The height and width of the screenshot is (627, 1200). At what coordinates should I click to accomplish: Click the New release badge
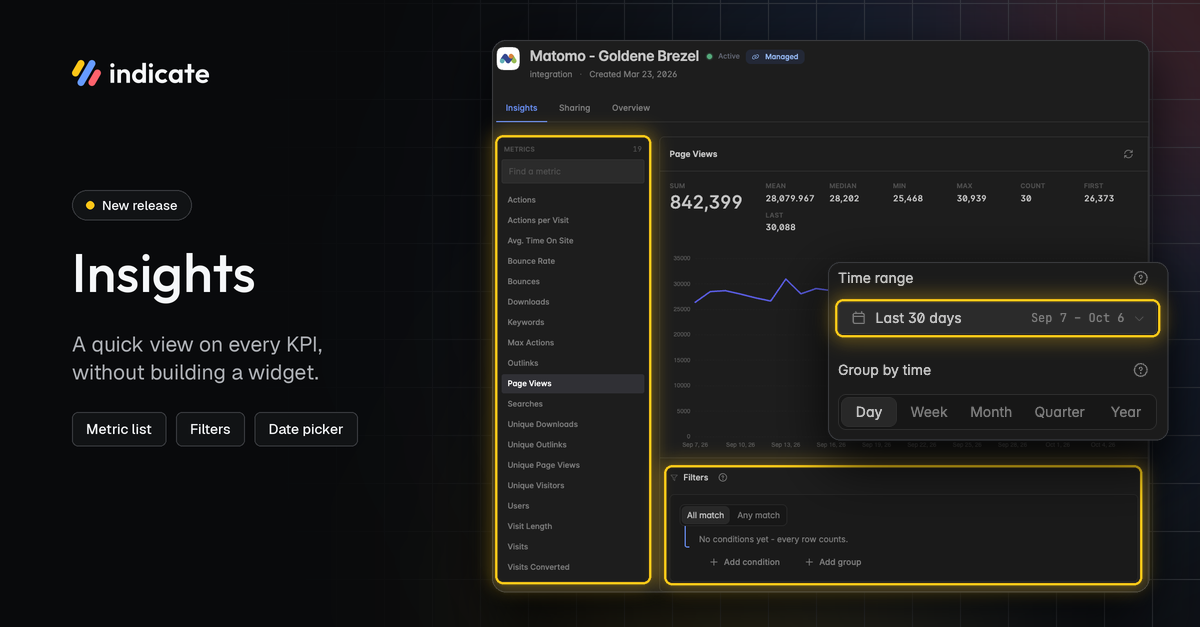[x=132, y=205]
